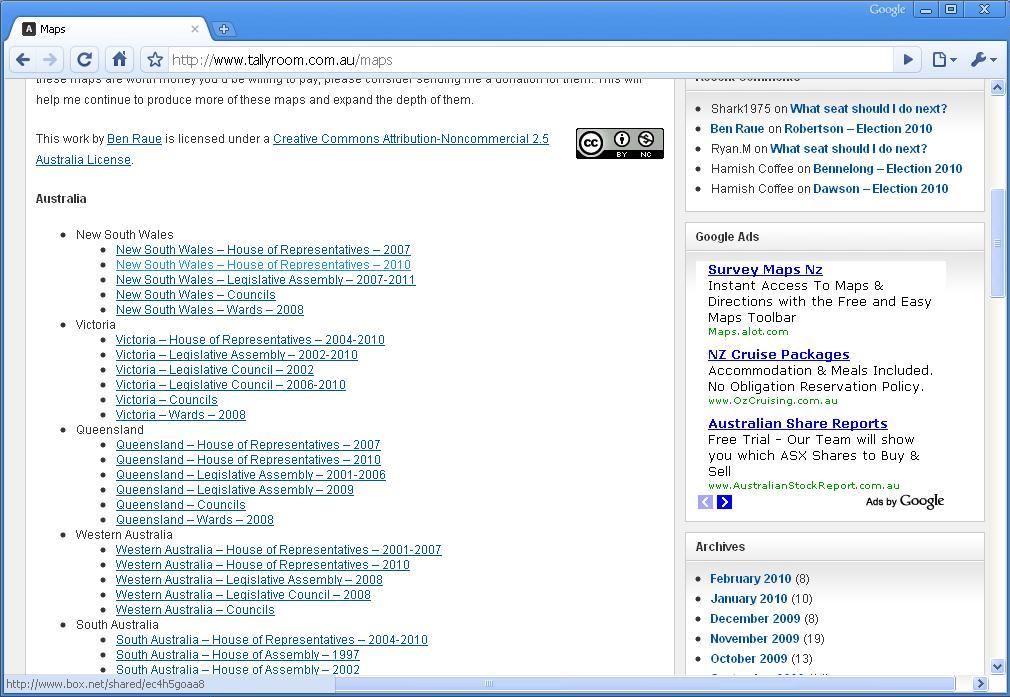Viewport: 1010px width, 697px height.
Task: Open Queensland House of Representatives 2007 link
Action: pos(248,444)
